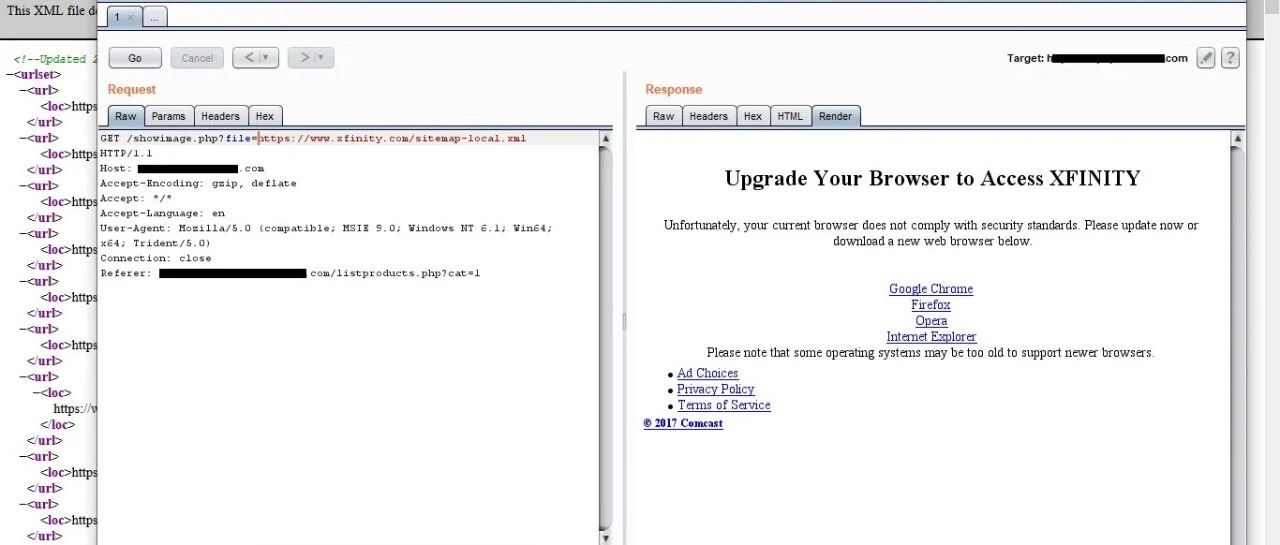Viewport: 1280px width, 545px height.
Task: Open the Ad Choices link
Action: (707, 373)
